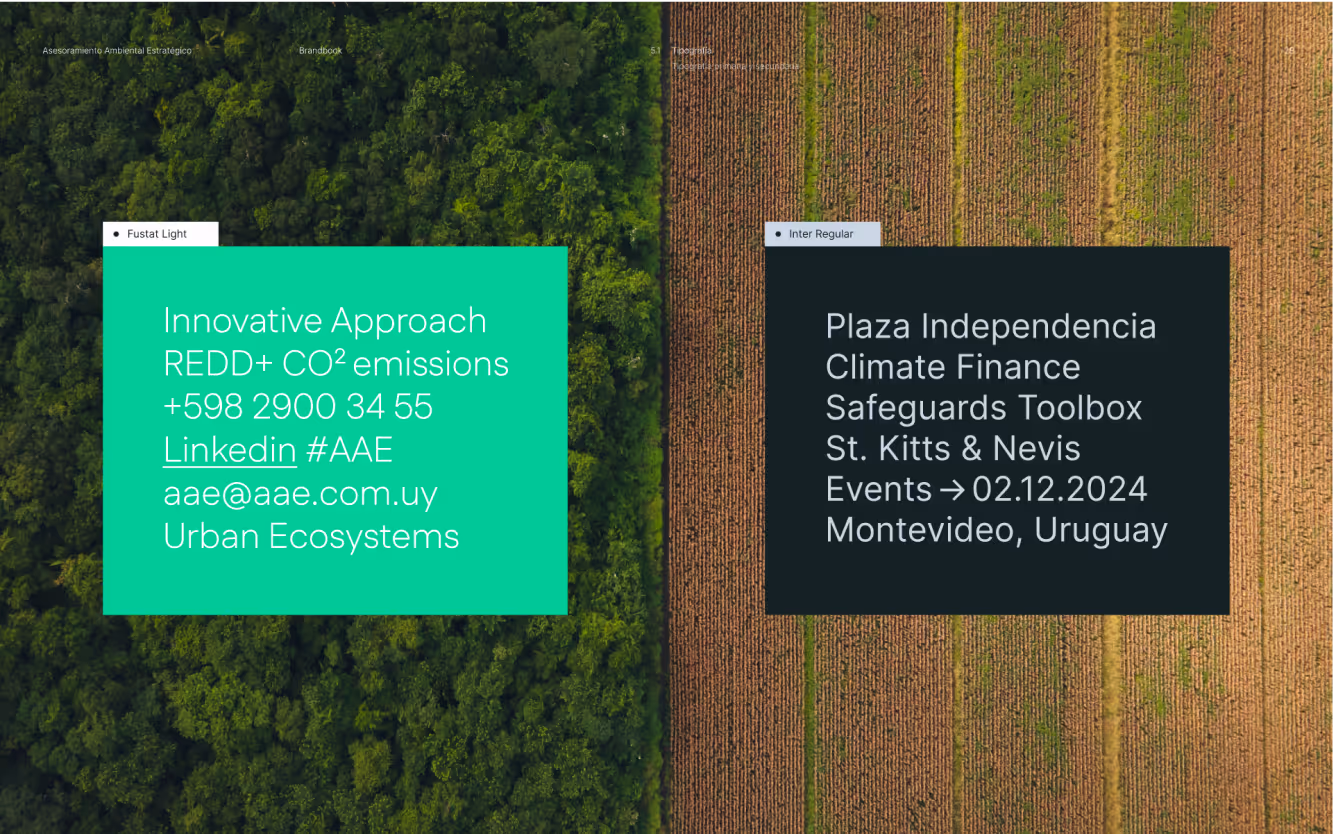Click the email aae@aae.com.uy
Screen dimensions: 1333x834
click(300, 495)
